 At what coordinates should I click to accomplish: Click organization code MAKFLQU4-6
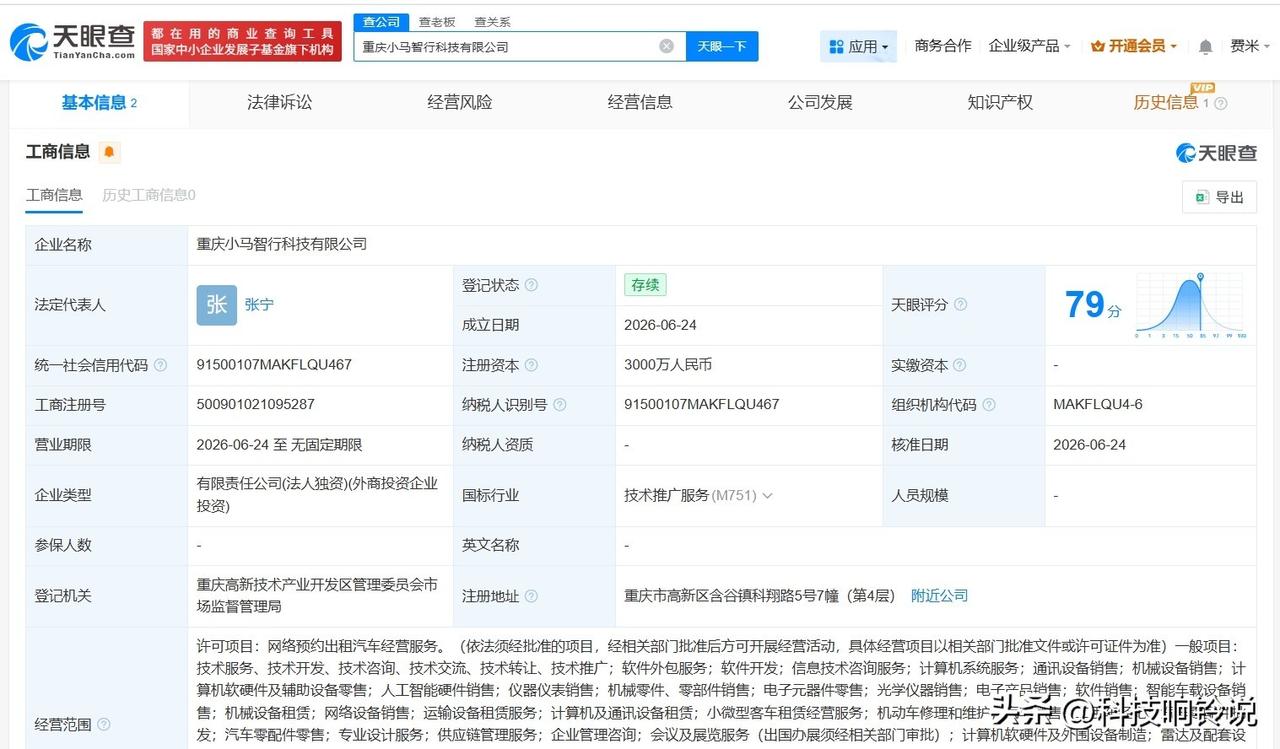[x=1098, y=405]
